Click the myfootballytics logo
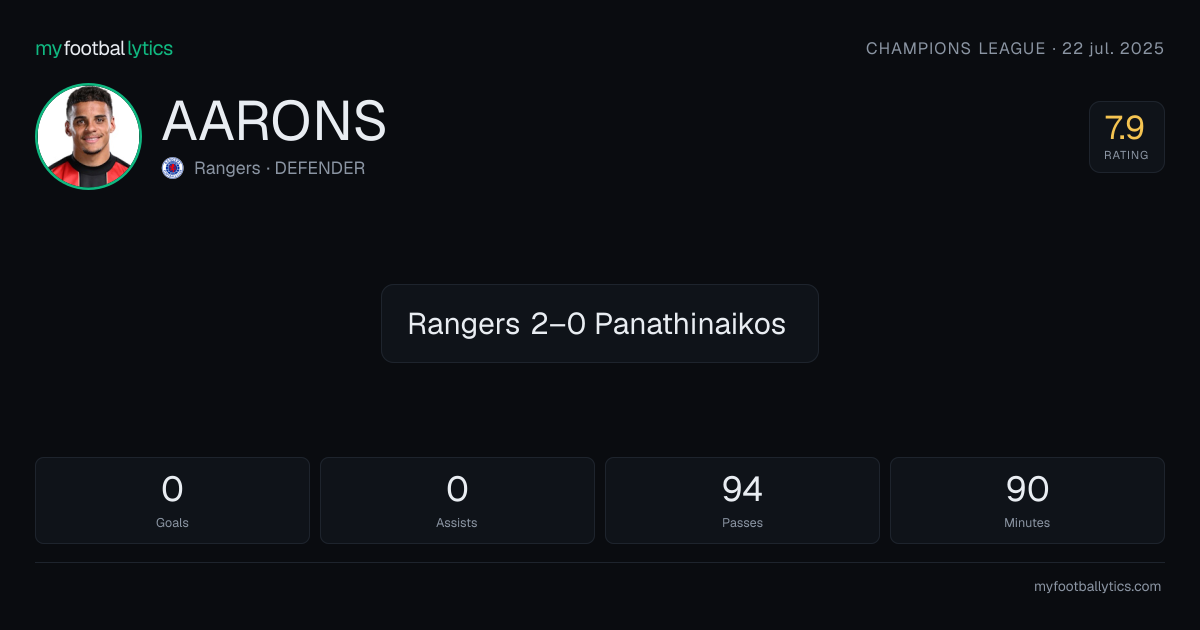The height and width of the screenshot is (630, 1200). coord(104,48)
